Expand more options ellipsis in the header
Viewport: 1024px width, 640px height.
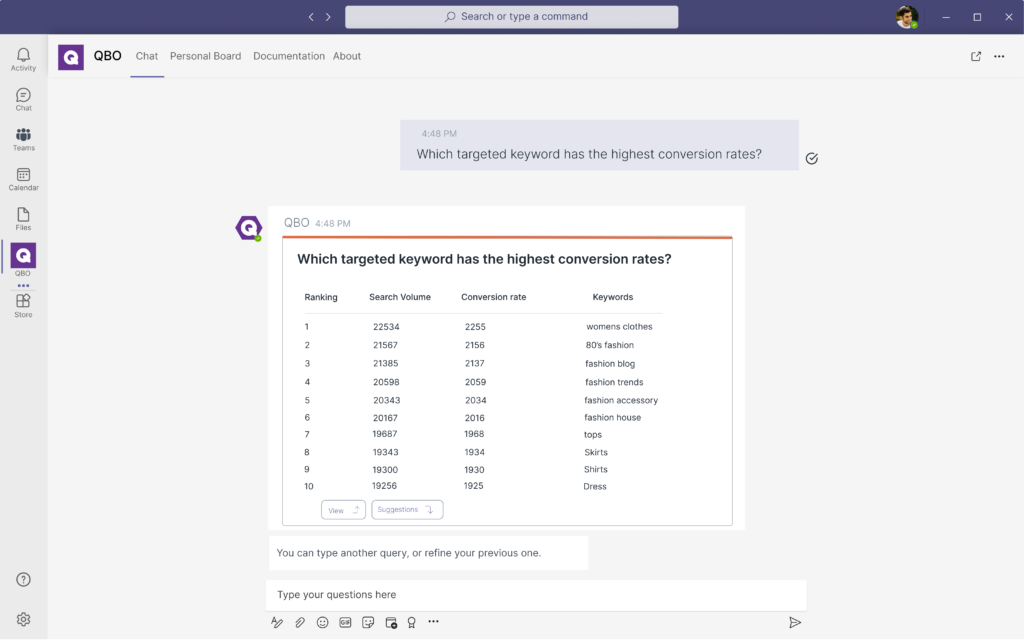999,56
